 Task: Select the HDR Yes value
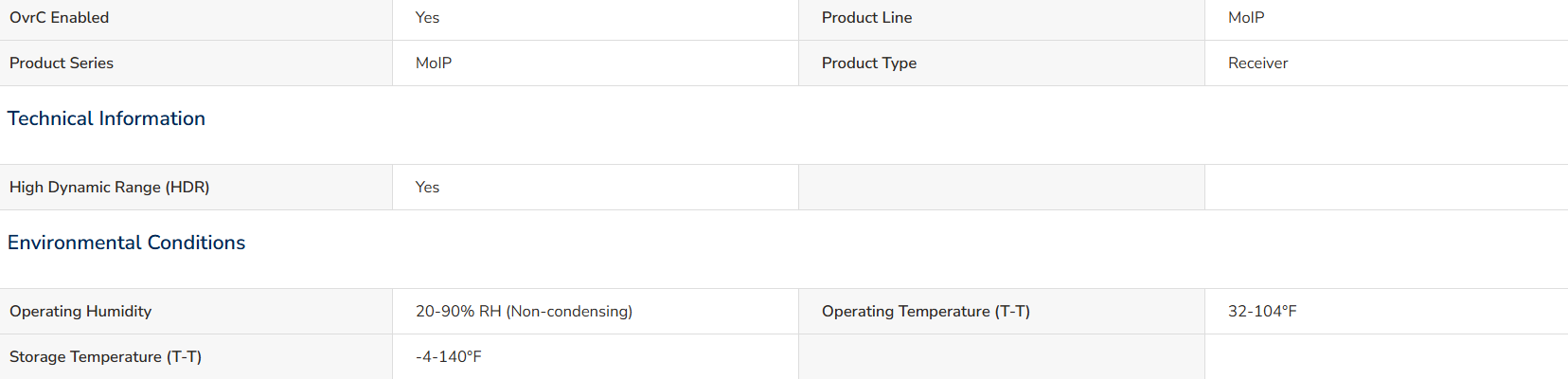pyautogui.click(x=427, y=187)
